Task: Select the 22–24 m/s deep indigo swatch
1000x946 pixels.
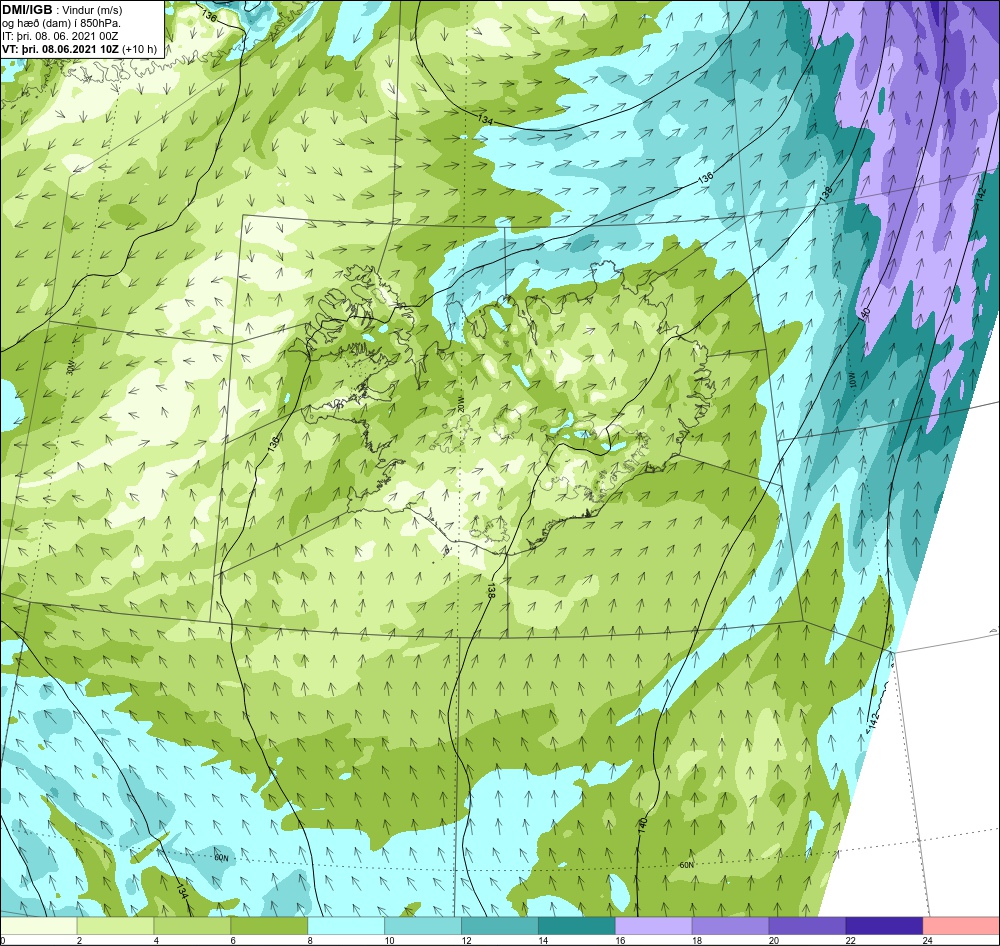Action: coord(884,925)
